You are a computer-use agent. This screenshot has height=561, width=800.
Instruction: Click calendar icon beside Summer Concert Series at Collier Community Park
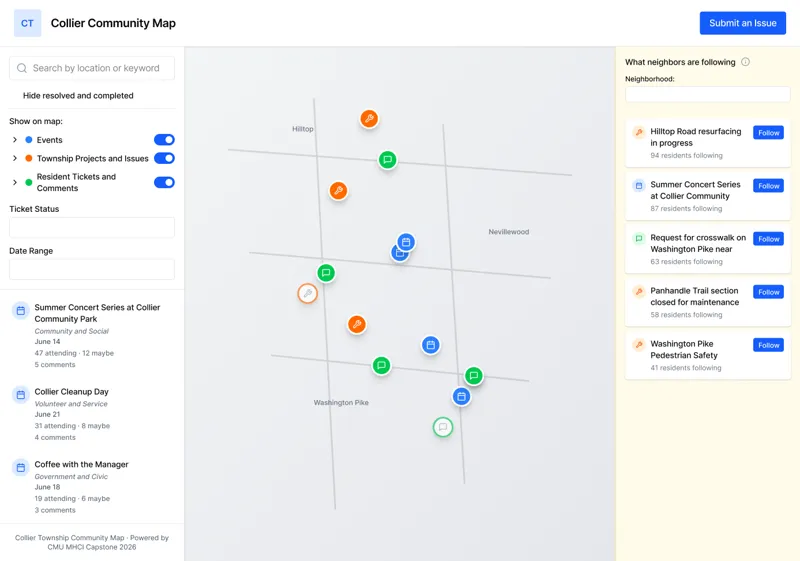point(21,311)
